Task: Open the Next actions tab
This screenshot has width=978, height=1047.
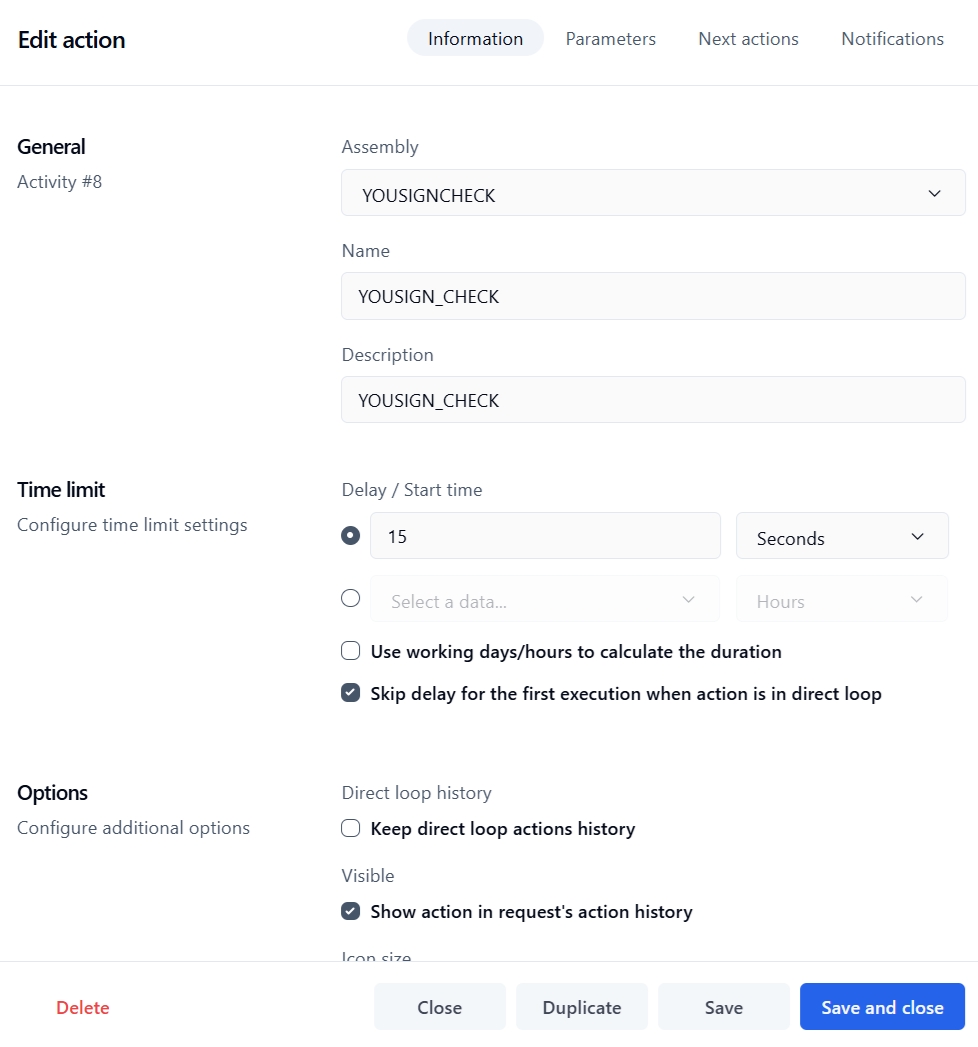Action: click(748, 39)
